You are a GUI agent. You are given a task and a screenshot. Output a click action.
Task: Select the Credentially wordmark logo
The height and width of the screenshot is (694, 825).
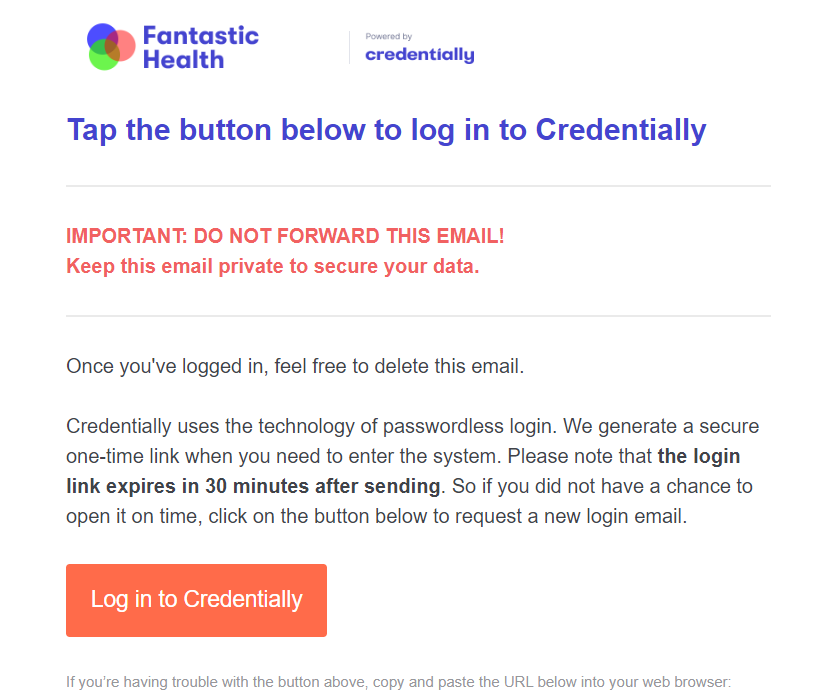click(419, 53)
